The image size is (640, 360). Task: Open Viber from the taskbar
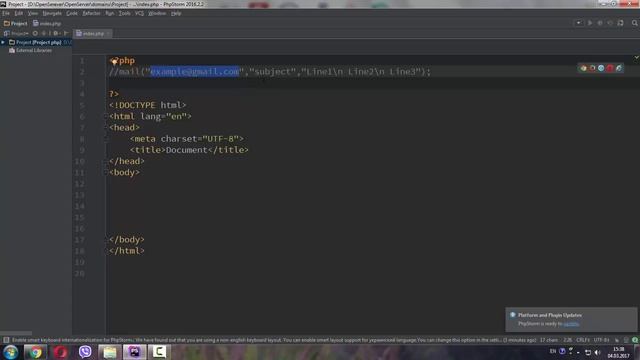point(85,352)
